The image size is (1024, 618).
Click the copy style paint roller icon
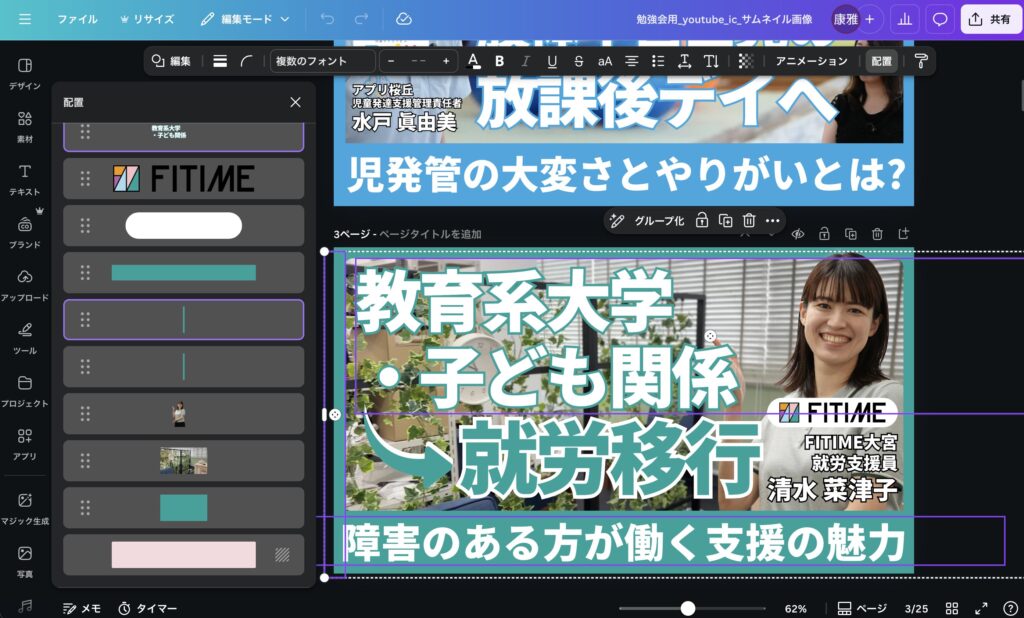coord(921,61)
